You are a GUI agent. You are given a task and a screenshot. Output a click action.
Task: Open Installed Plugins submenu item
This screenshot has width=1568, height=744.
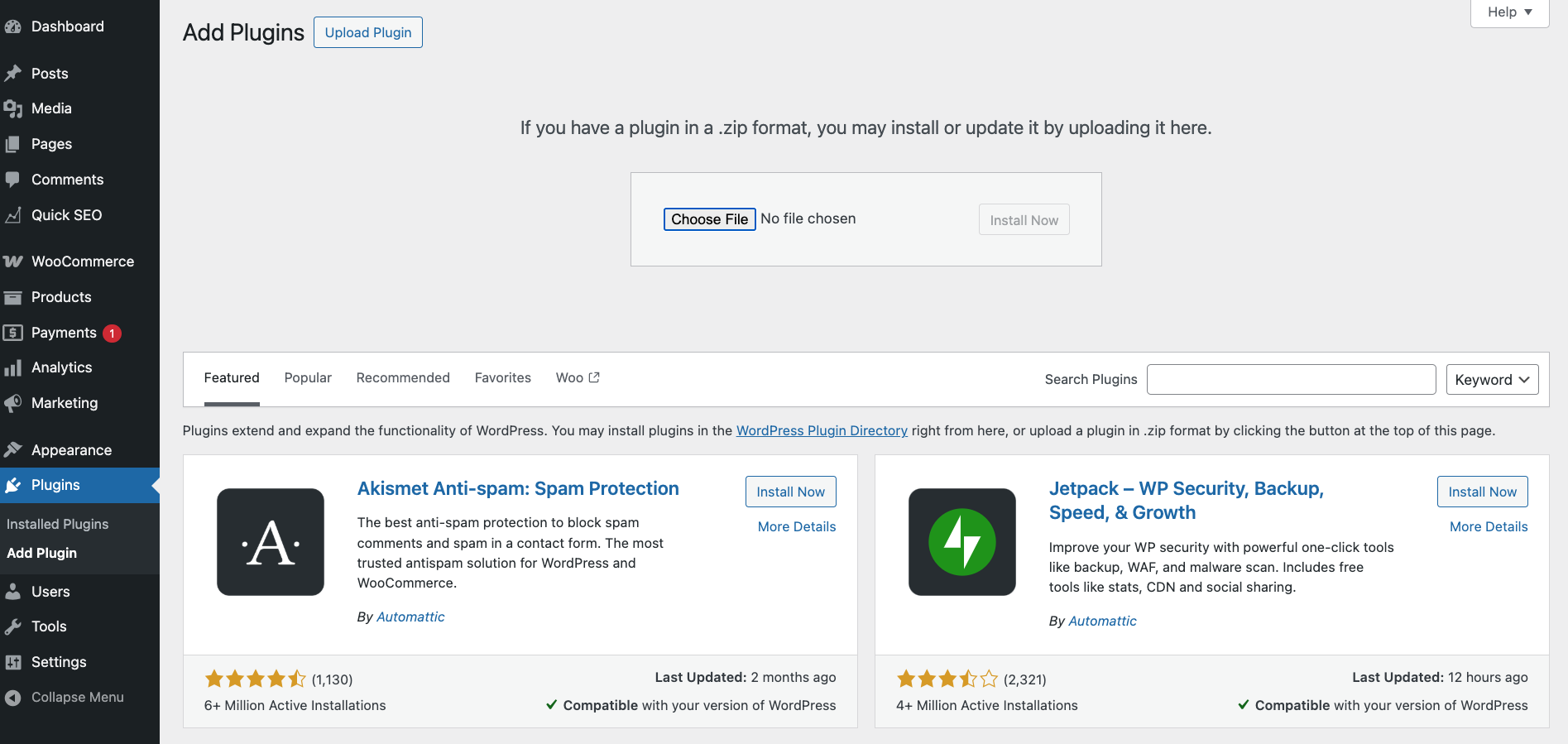[58, 524]
